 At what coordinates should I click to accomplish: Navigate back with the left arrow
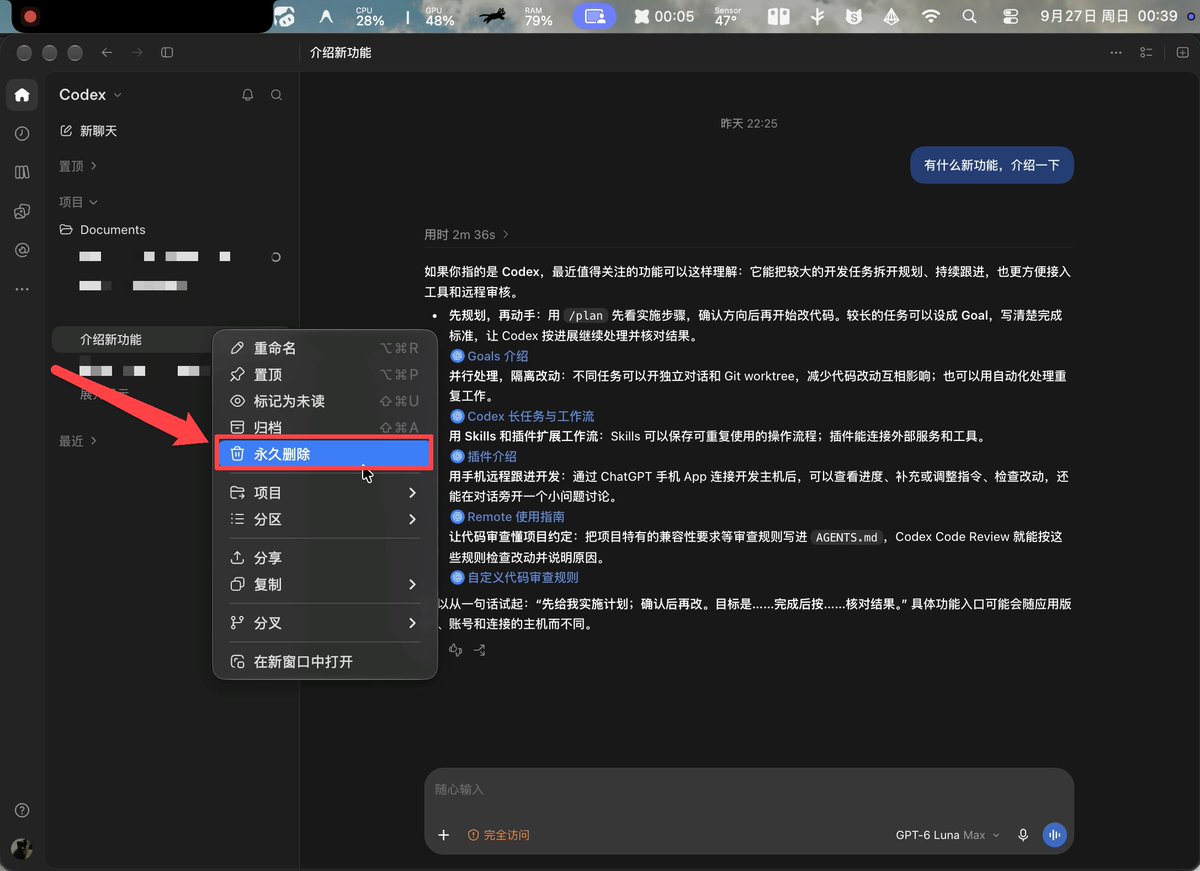click(107, 52)
